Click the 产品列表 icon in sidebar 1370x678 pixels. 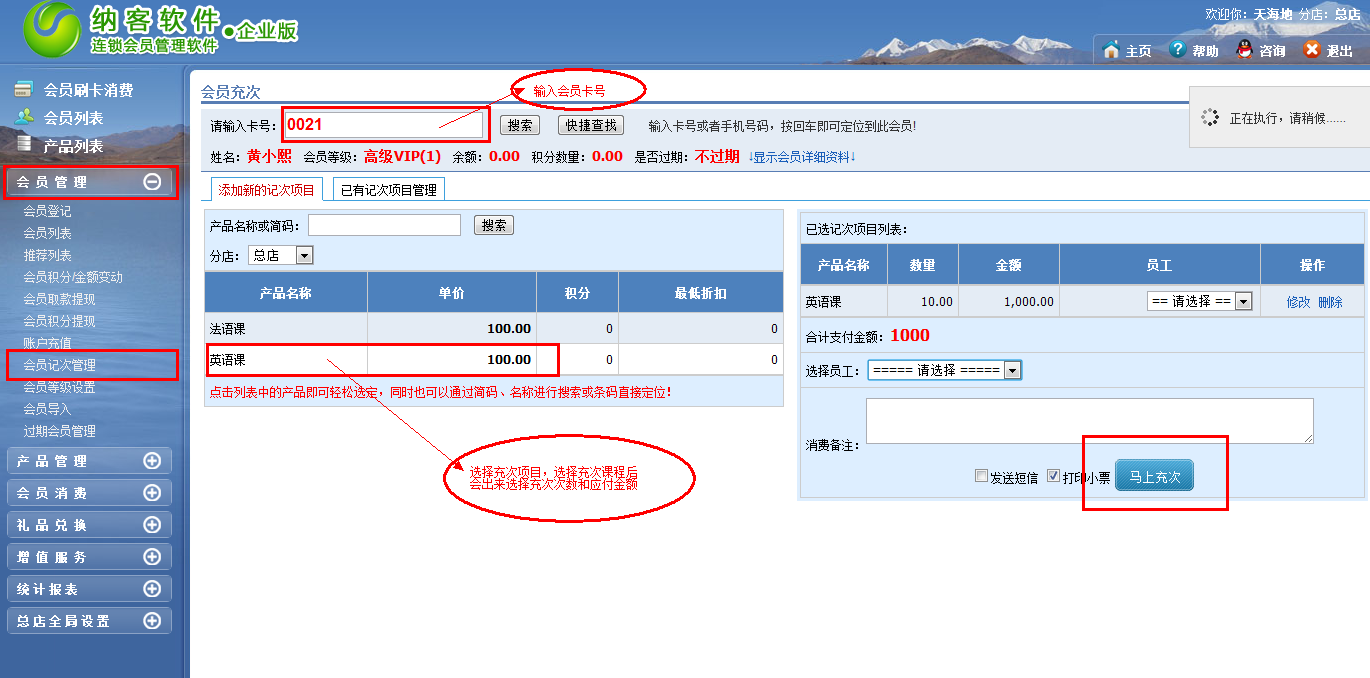(24, 145)
